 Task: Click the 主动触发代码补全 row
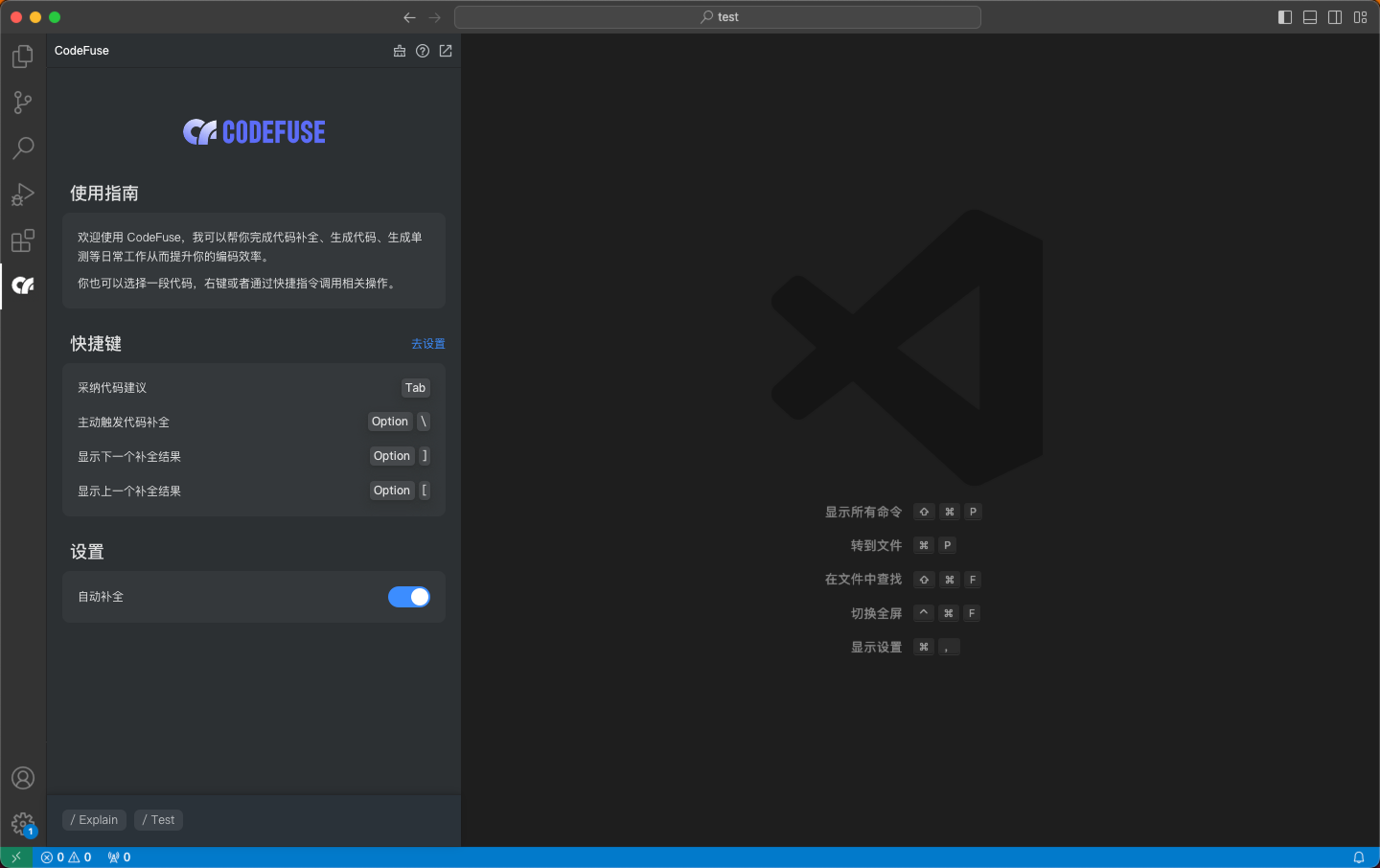254,422
